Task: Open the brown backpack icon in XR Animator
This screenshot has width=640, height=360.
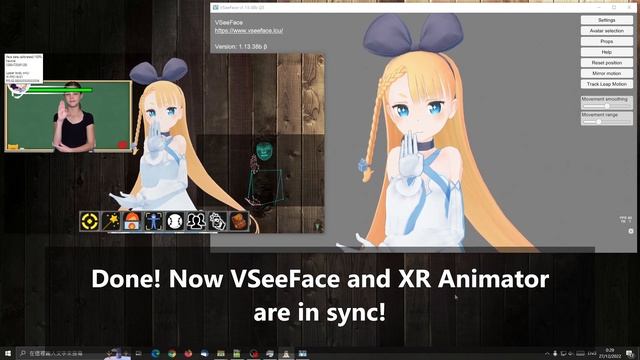Action: (239, 221)
